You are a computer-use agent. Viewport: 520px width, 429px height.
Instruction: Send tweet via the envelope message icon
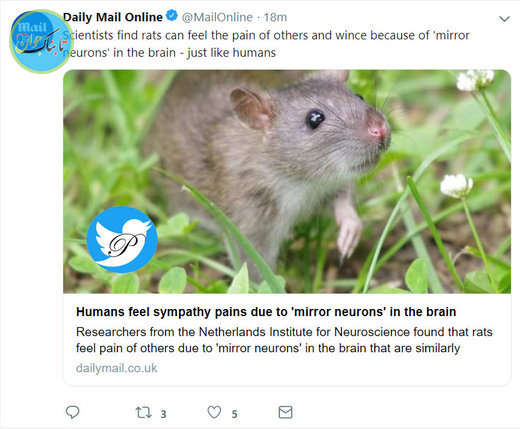(285, 412)
